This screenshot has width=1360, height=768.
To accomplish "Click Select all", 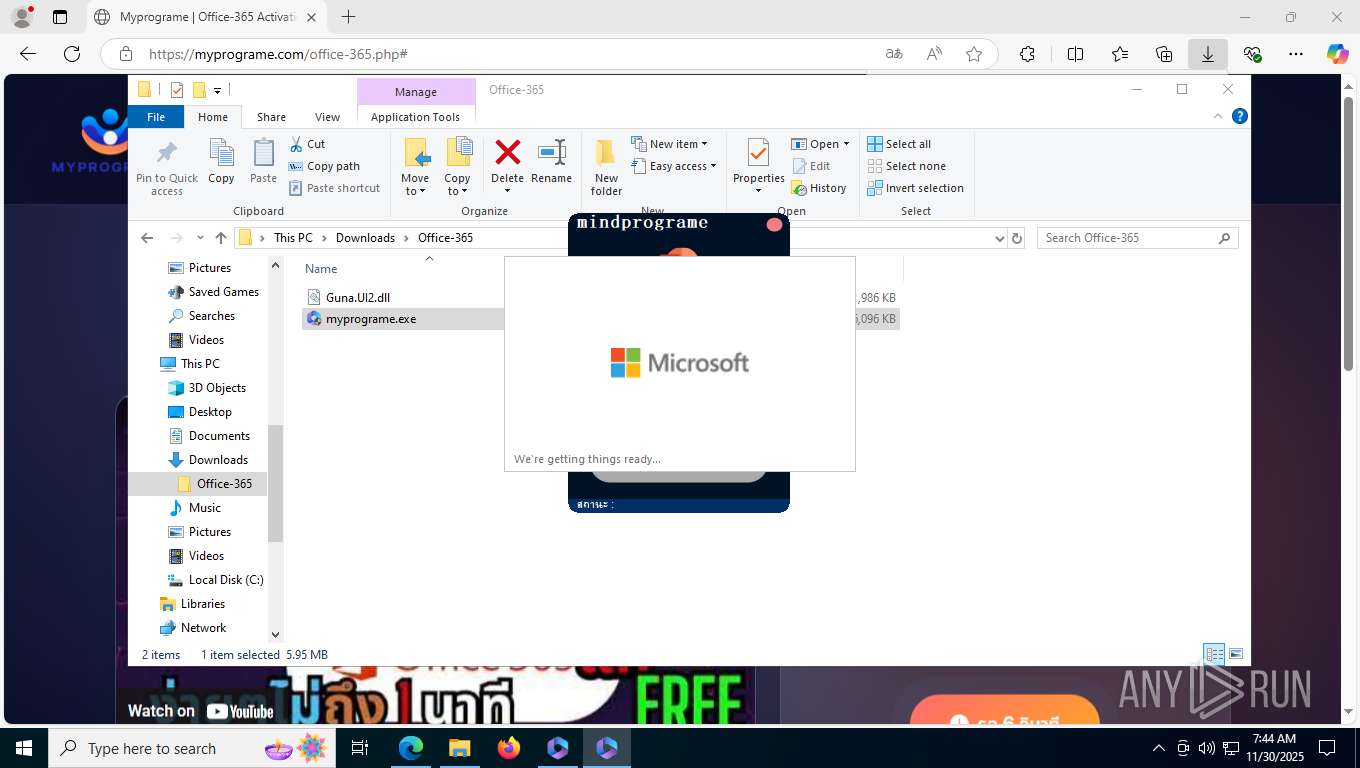I will (899, 144).
